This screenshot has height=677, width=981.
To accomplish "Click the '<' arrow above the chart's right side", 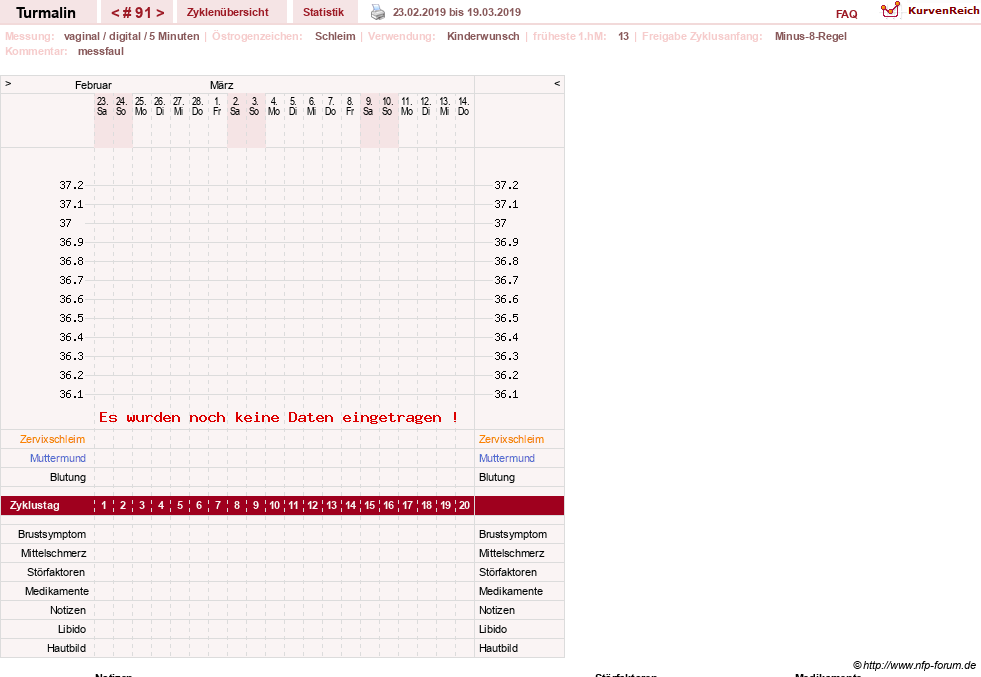I will click(x=557, y=83).
